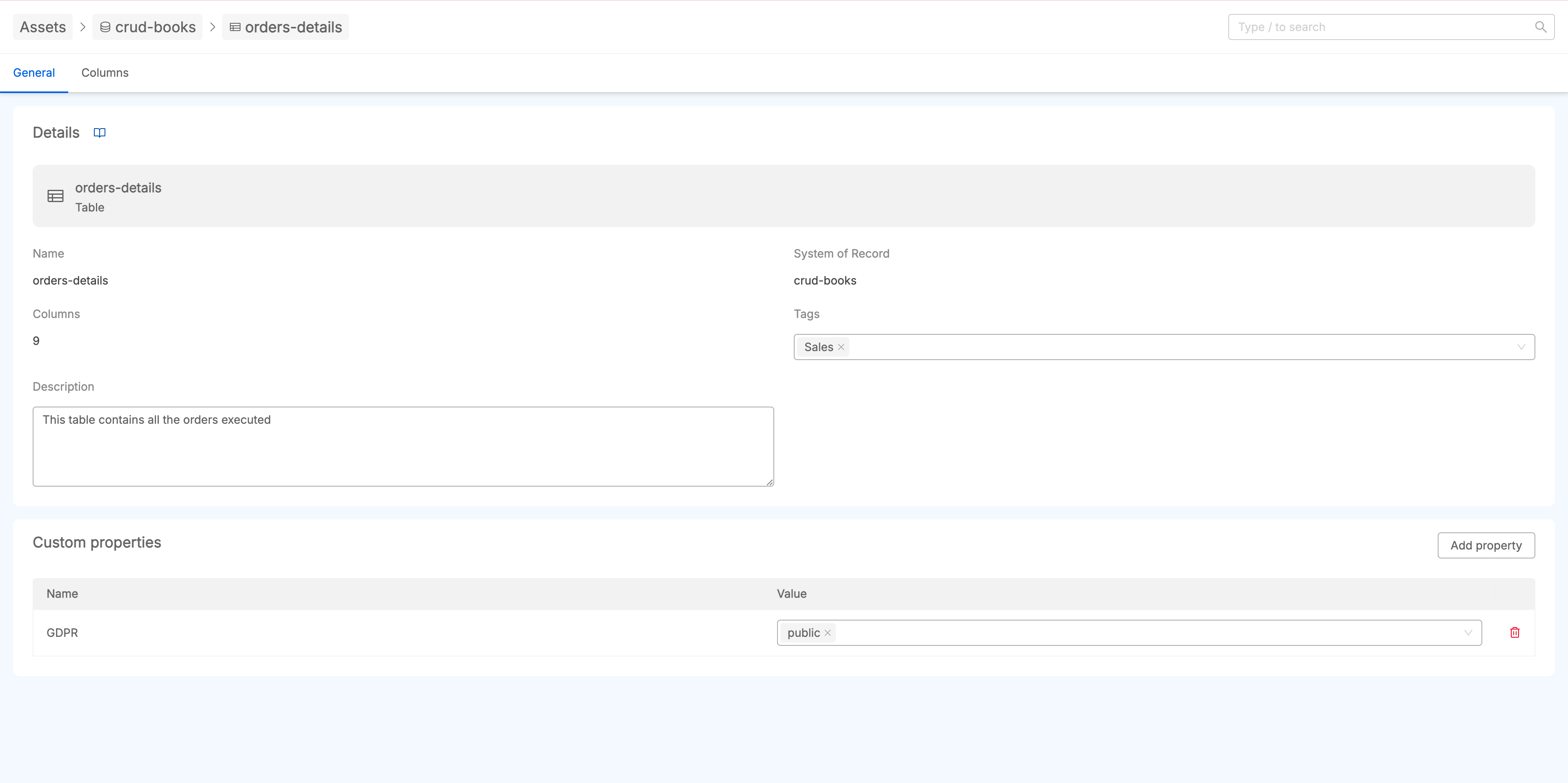Expand the GDPR value dropdown arrow
This screenshot has height=783, width=1568.
[1468, 633]
